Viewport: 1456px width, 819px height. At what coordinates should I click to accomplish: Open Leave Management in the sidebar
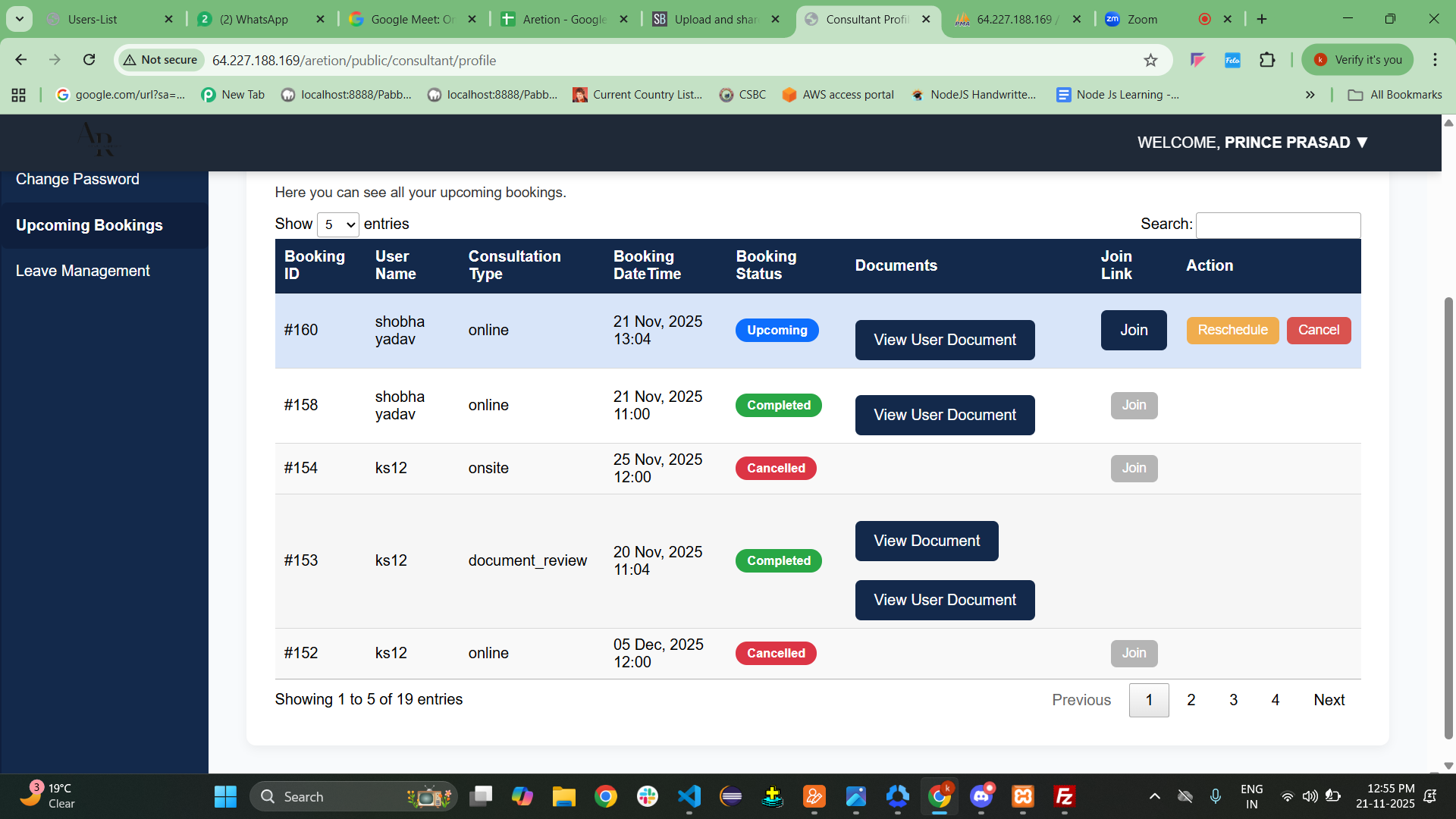coord(83,271)
